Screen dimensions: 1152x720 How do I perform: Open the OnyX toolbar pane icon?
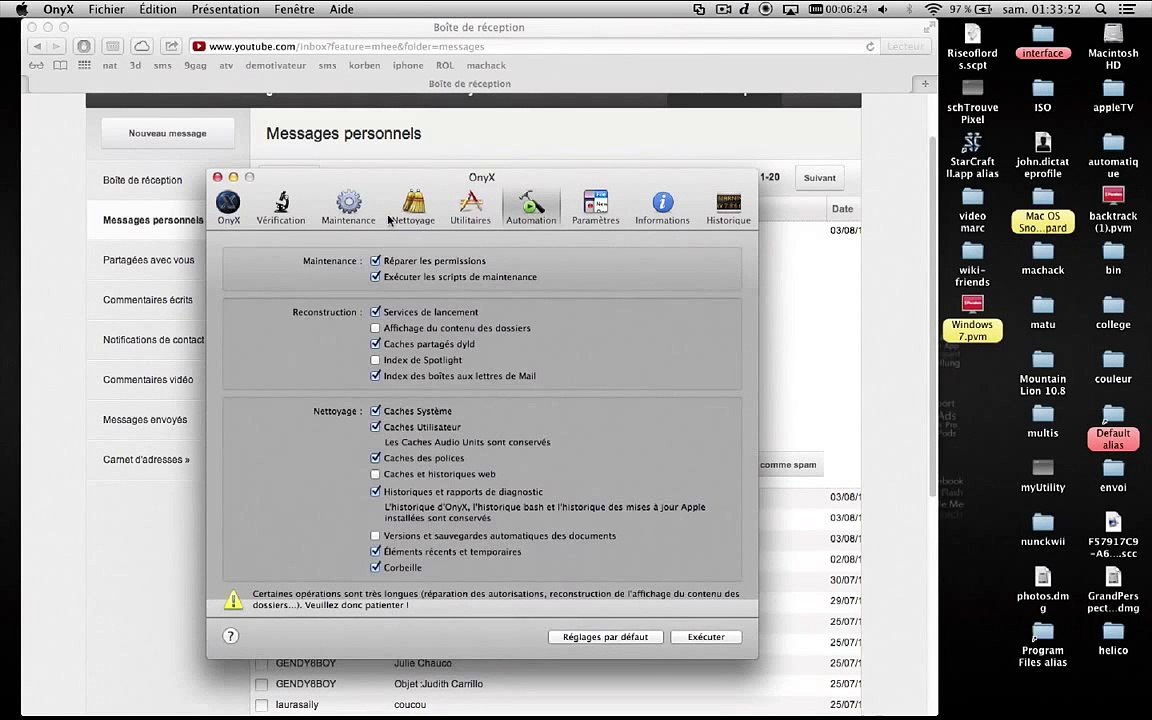pos(228,207)
